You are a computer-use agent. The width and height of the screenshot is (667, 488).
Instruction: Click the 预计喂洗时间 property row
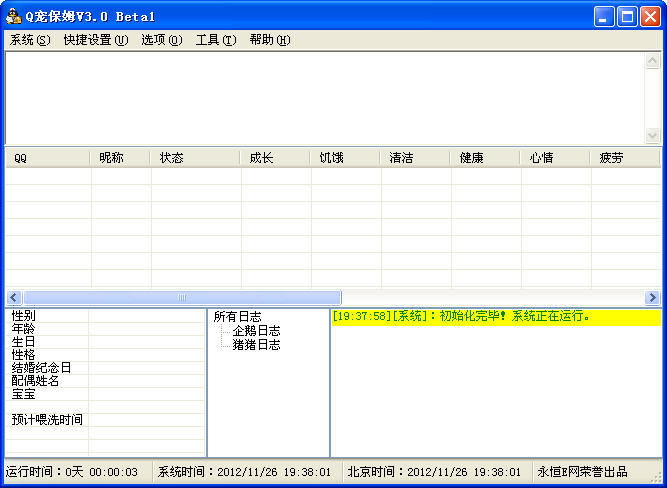pyautogui.click(x=47, y=420)
